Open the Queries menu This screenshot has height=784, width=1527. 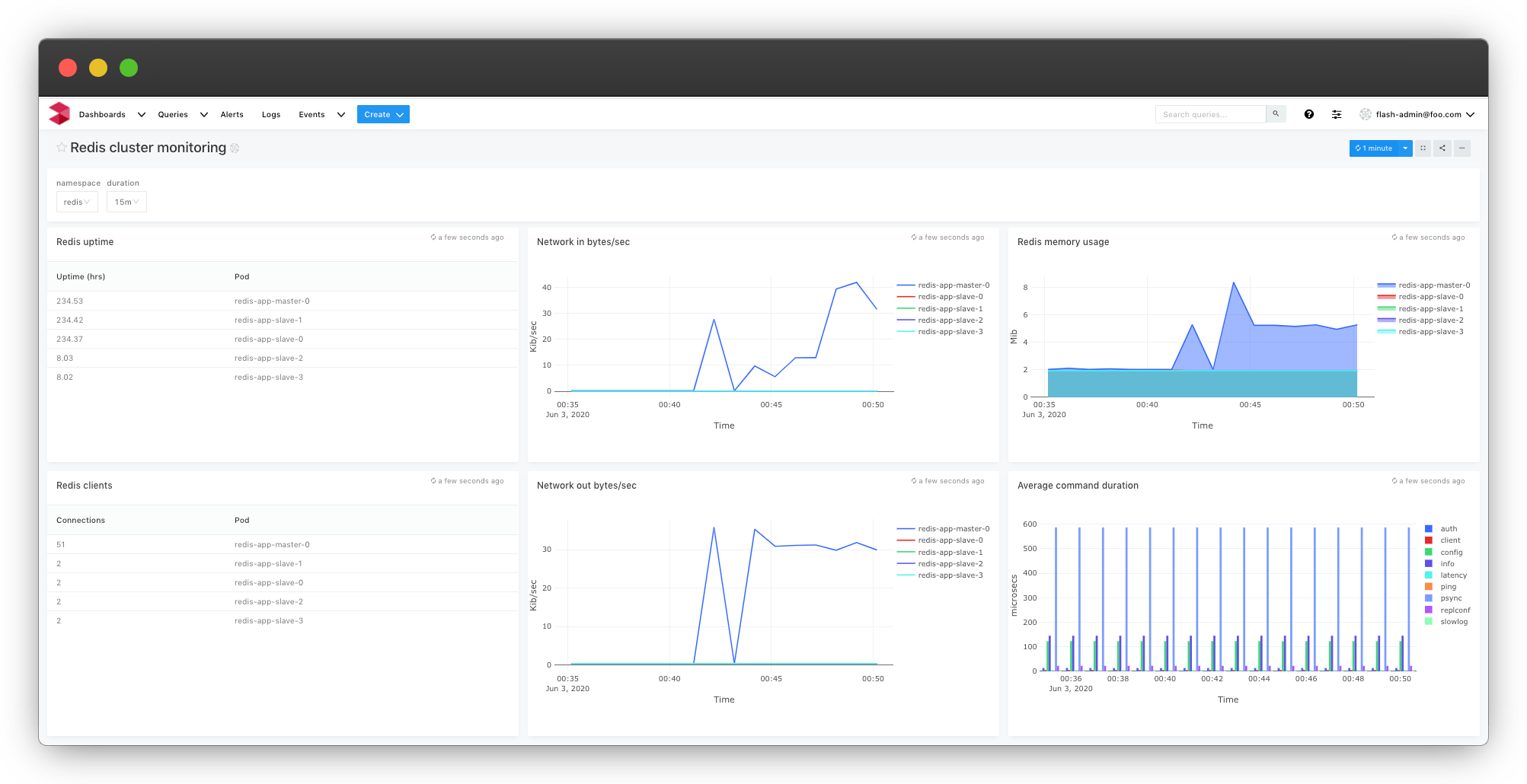(x=173, y=115)
